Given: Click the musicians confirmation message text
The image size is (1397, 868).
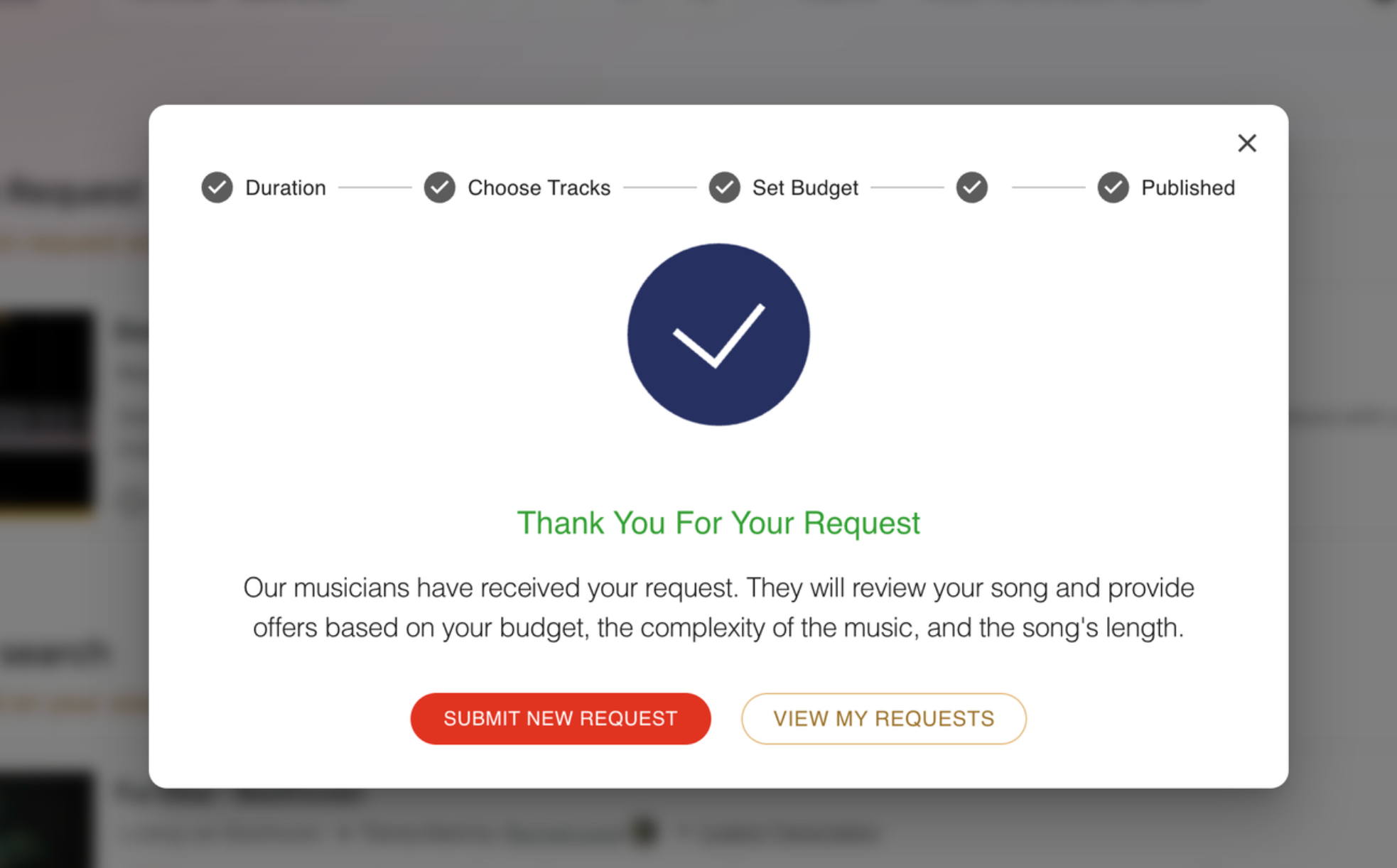Looking at the screenshot, I should tap(718, 607).
